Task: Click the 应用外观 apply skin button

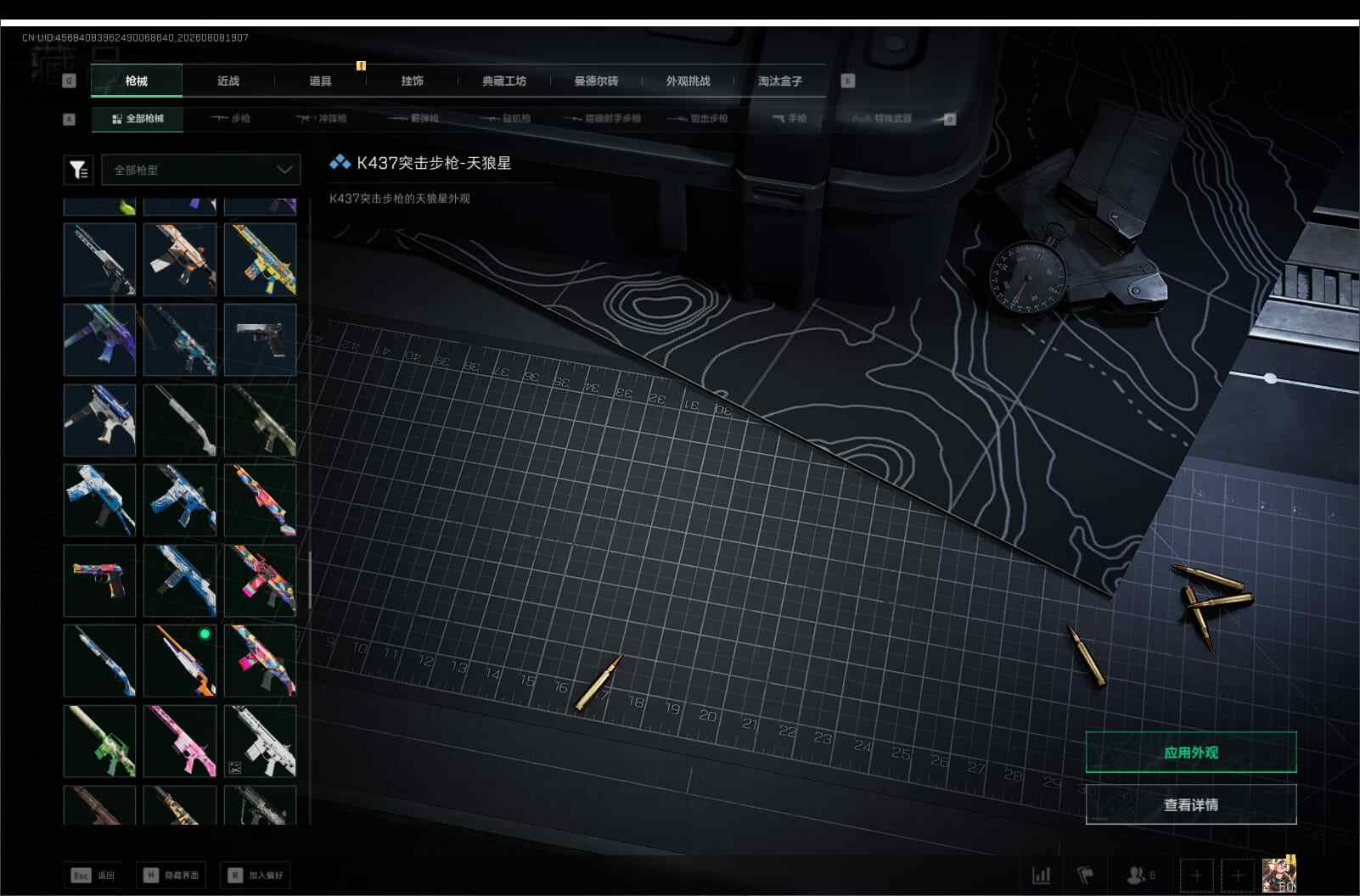Action: click(x=1191, y=753)
